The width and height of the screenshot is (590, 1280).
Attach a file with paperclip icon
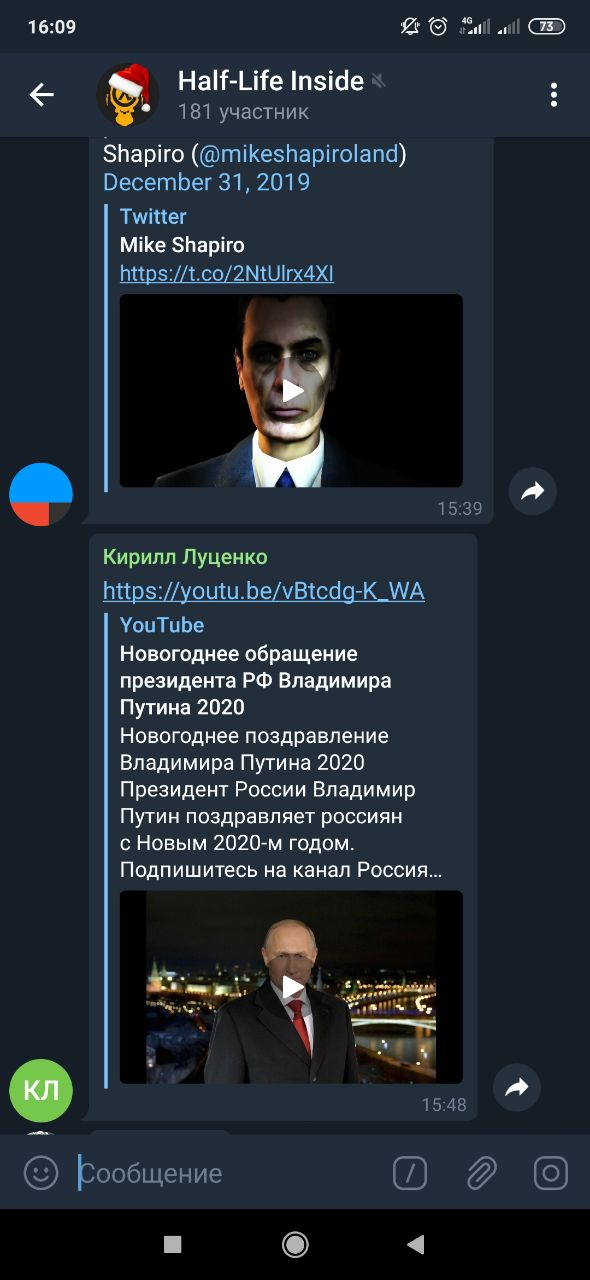coord(481,1173)
